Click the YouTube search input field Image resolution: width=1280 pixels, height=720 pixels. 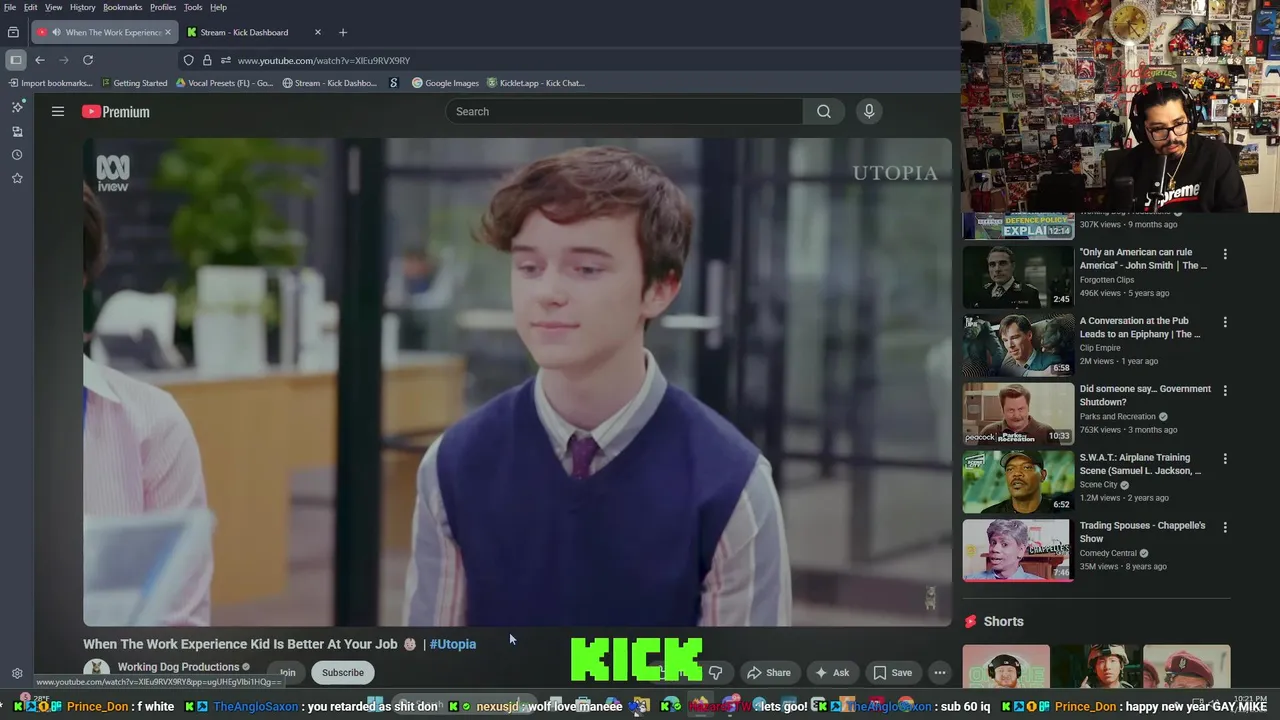coord(625,111)
